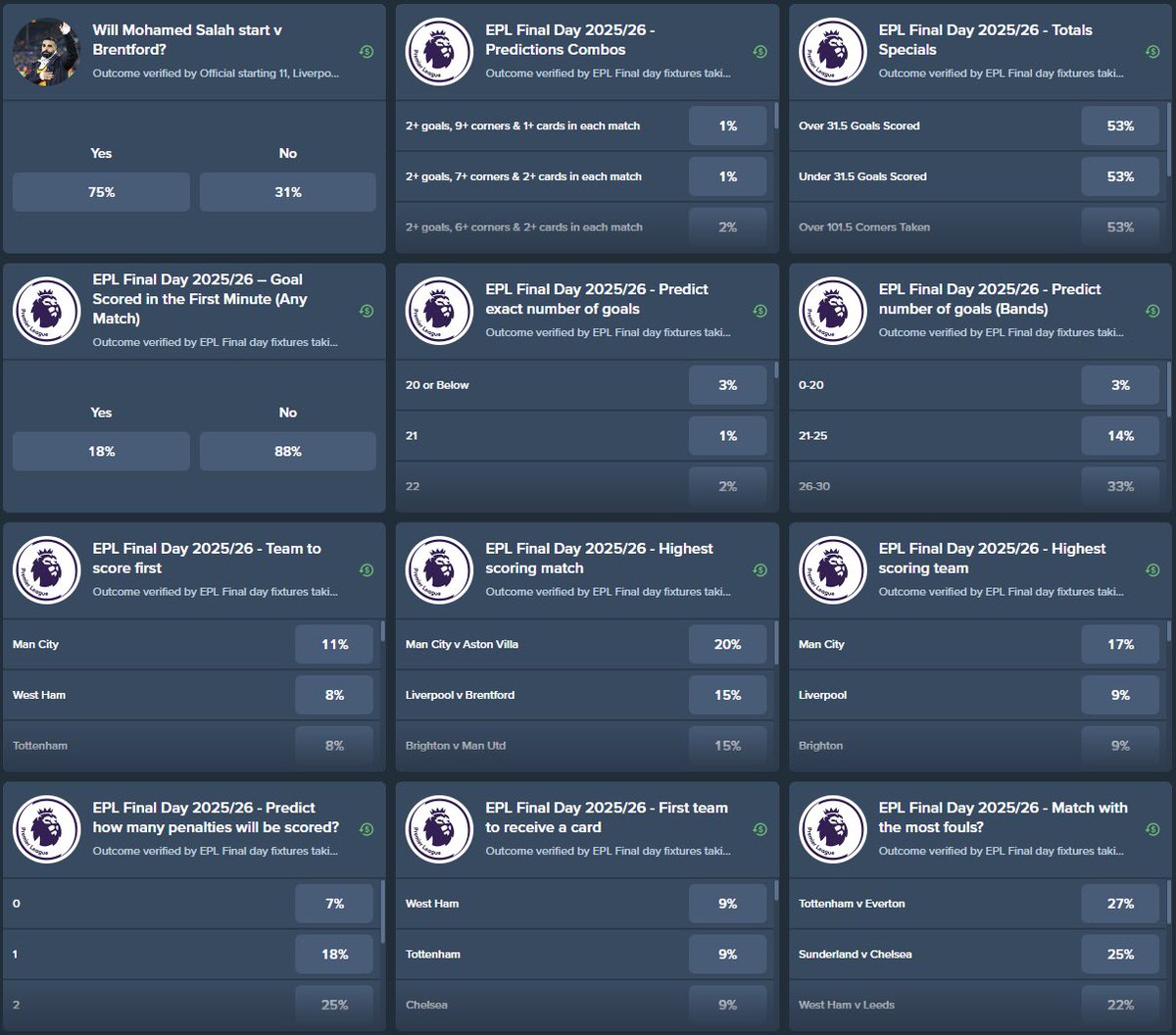Pick 1% for 2+ goals, 9+ corners combo

(728, 125)
